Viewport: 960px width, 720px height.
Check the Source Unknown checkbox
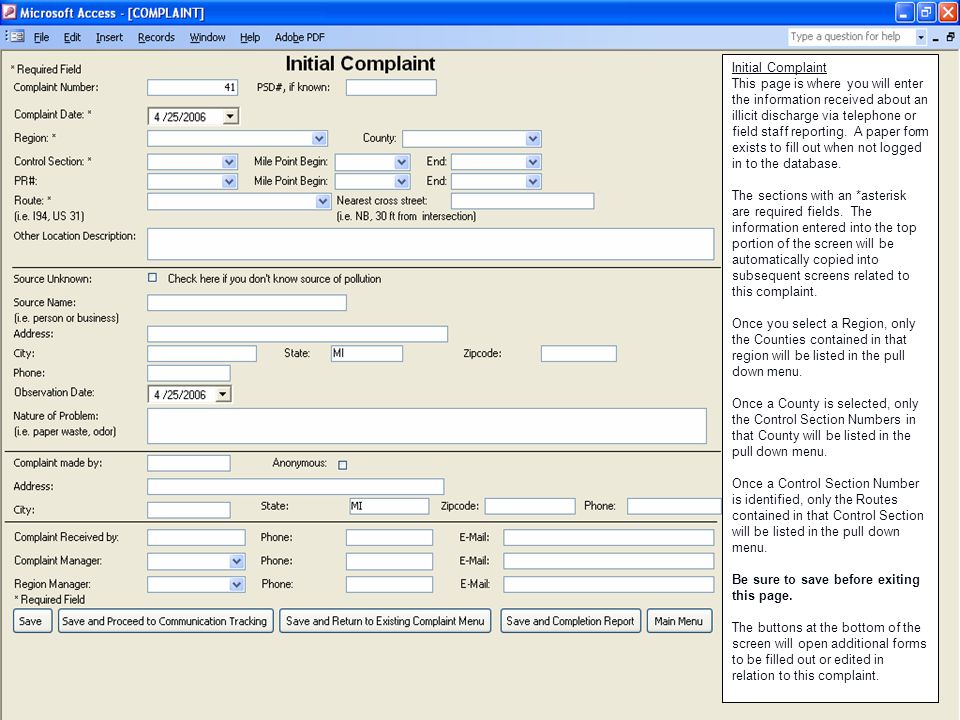coord(152,277)
